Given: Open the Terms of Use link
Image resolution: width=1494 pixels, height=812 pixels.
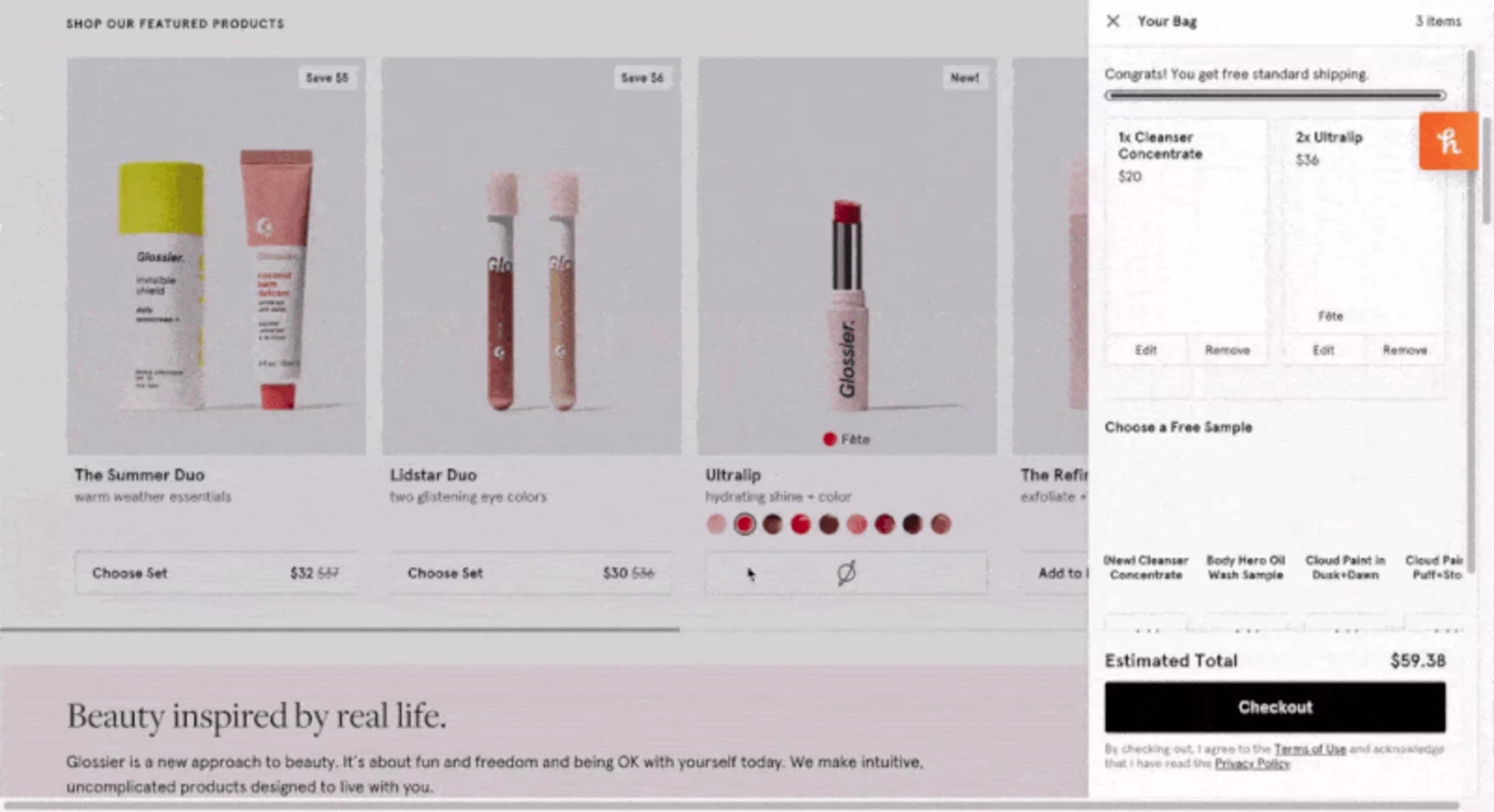Looking at the screenshot, I should coord(1310,749).
